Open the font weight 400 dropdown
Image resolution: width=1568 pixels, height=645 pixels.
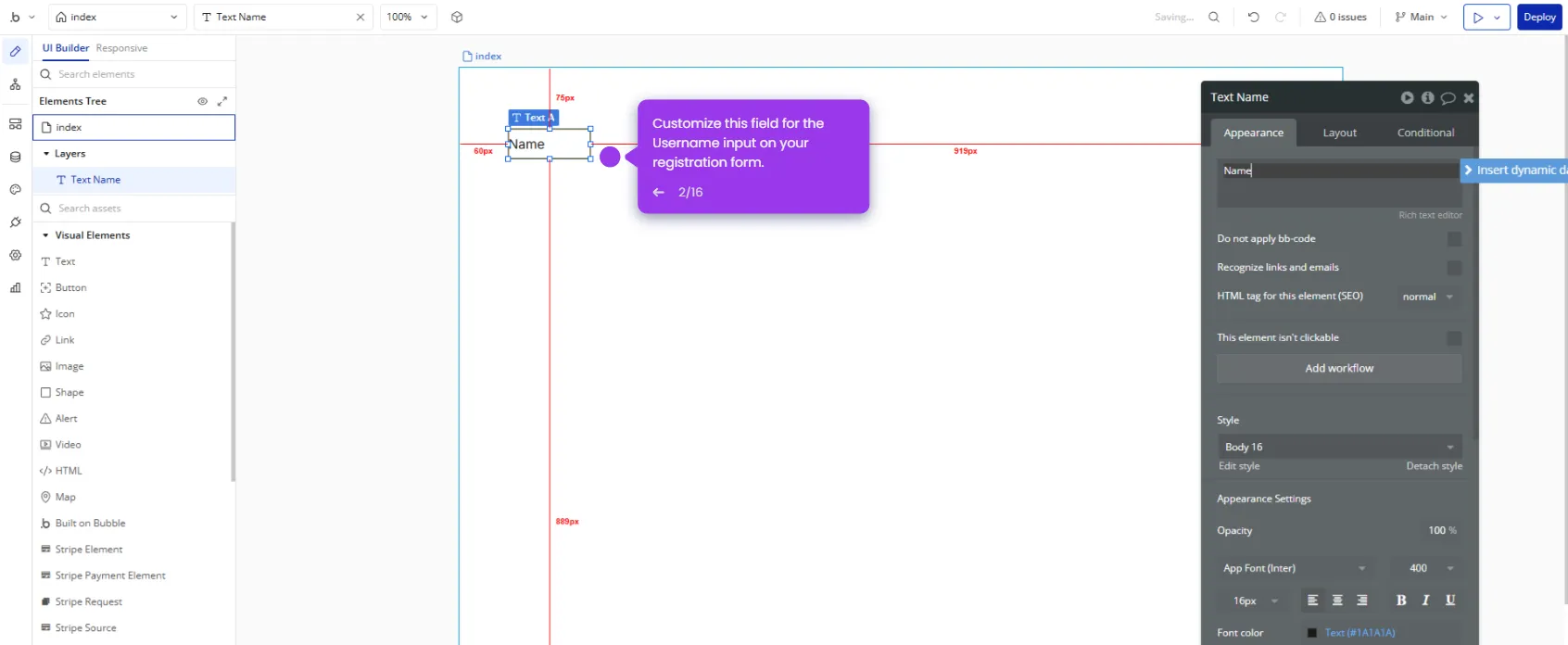[1431, 568]
